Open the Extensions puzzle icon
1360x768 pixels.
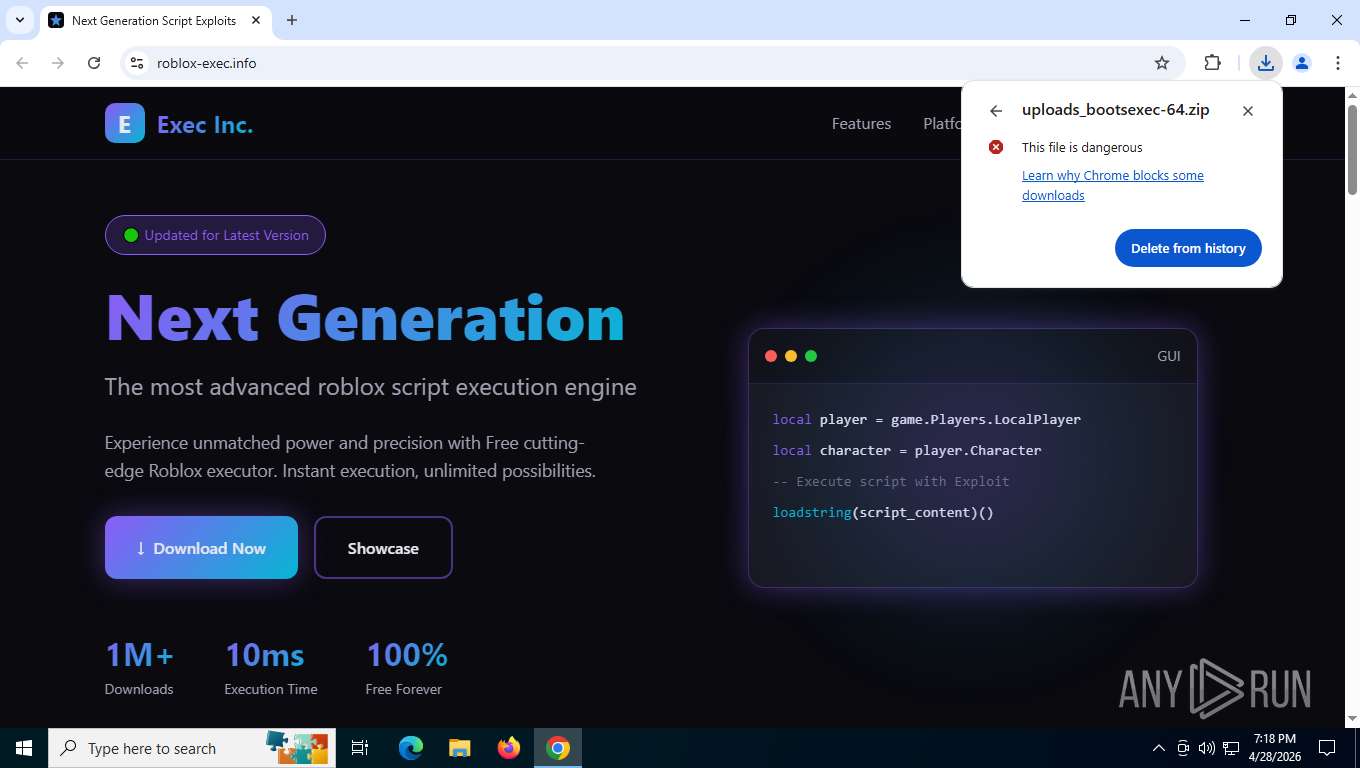coord(1212,63)
